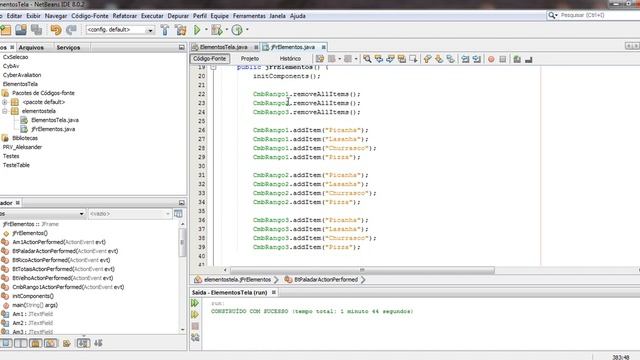Click the Shift Line Left icon

click(x=465, y=59)
